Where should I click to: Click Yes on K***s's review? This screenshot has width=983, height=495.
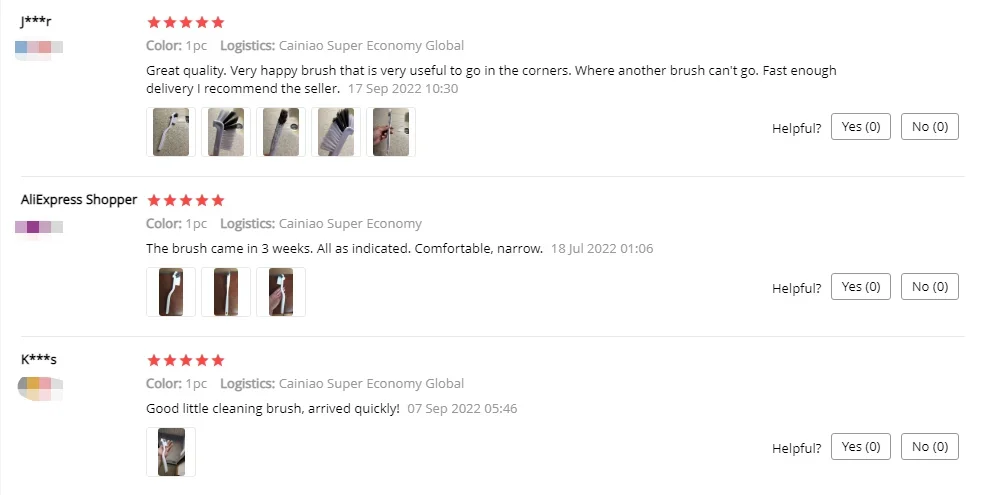[861, 447]
